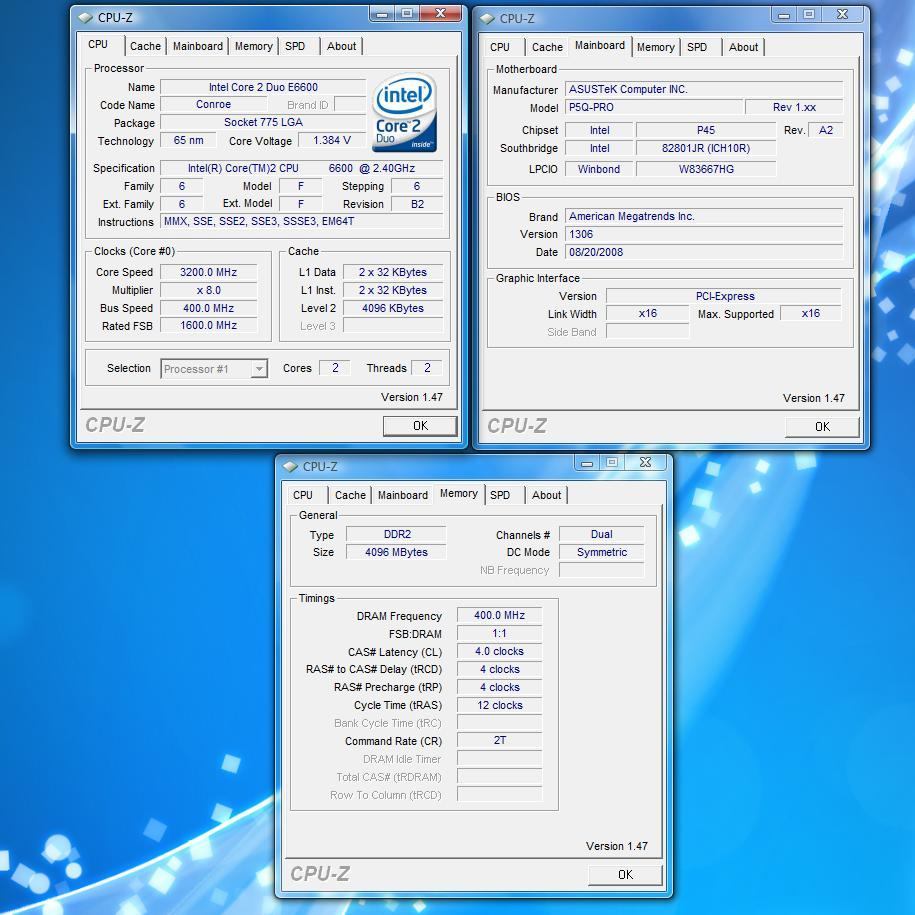Click the Graphic Interface version PCI-Express
This screenshot has width=915, height=915.
tap(724, 296)
